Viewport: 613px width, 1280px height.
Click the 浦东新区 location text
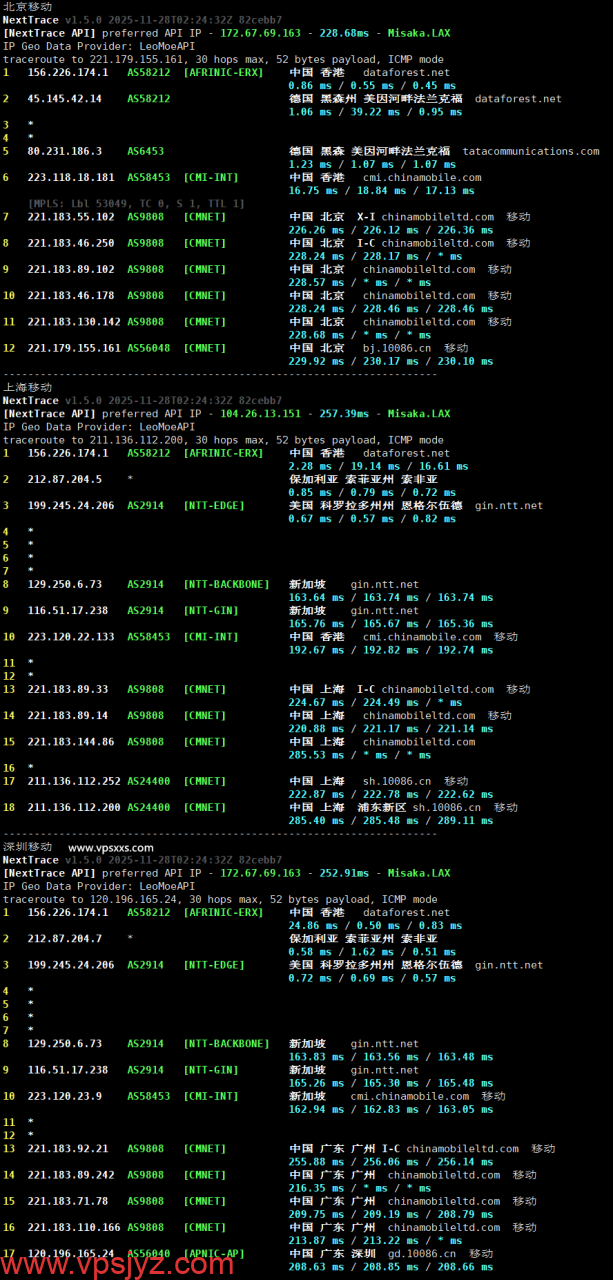point(381,807)
